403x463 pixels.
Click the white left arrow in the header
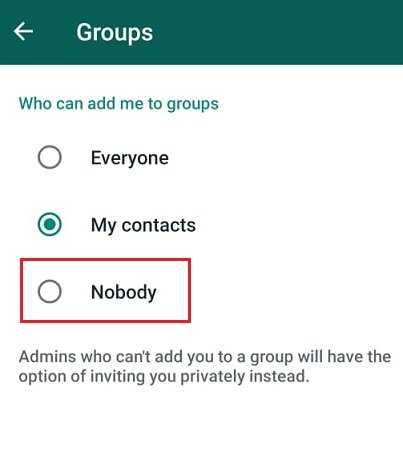pyautogui.click(x=23, y=31)
